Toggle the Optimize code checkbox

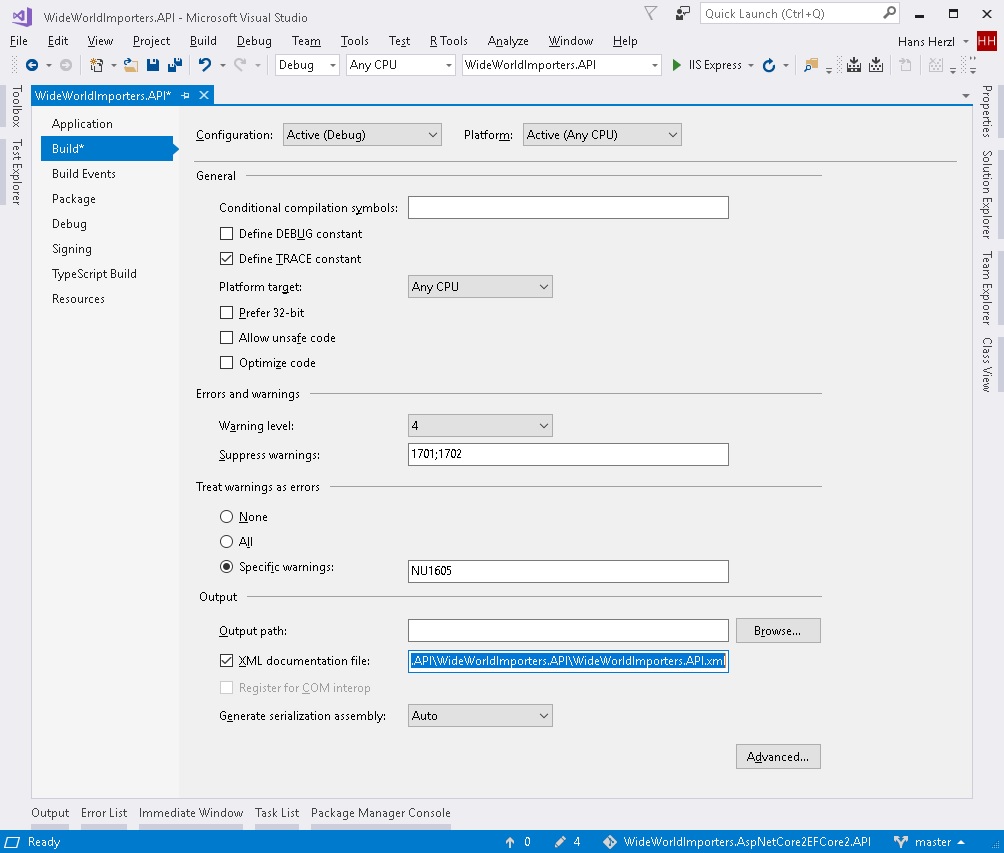pyautogui.click(x=226, y=363)
